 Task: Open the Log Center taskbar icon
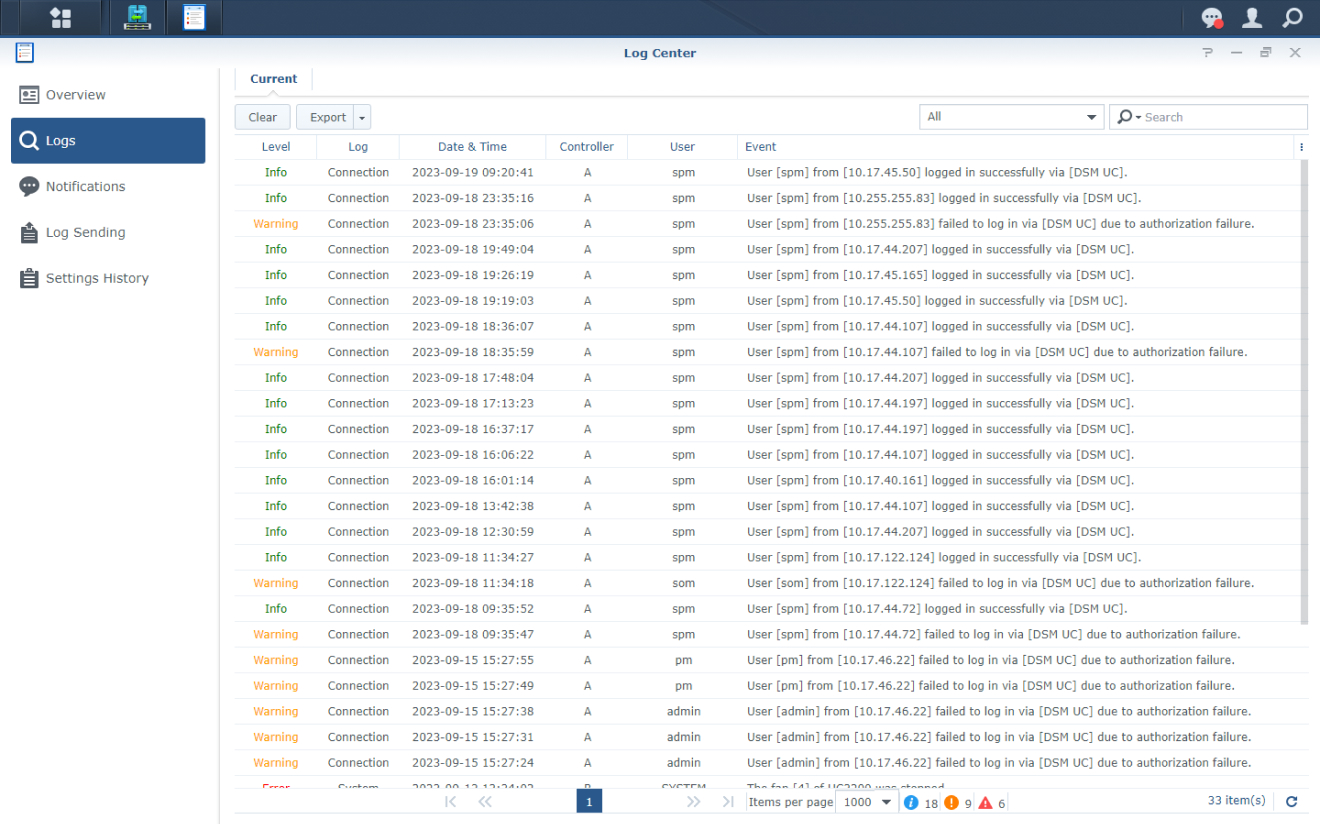193,17
